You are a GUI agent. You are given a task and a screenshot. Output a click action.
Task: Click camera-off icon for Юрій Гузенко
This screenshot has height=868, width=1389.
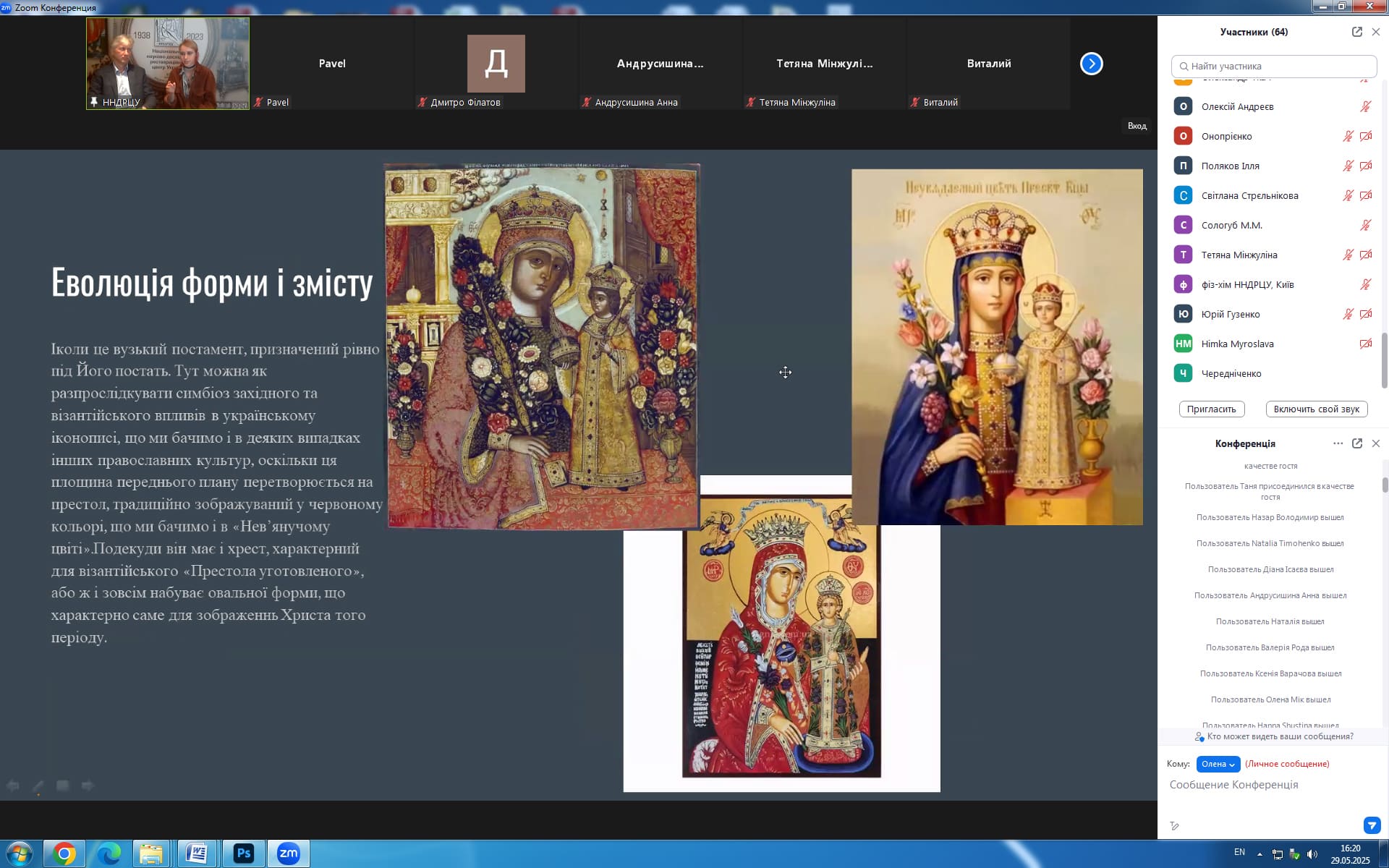pos(1366,314)
